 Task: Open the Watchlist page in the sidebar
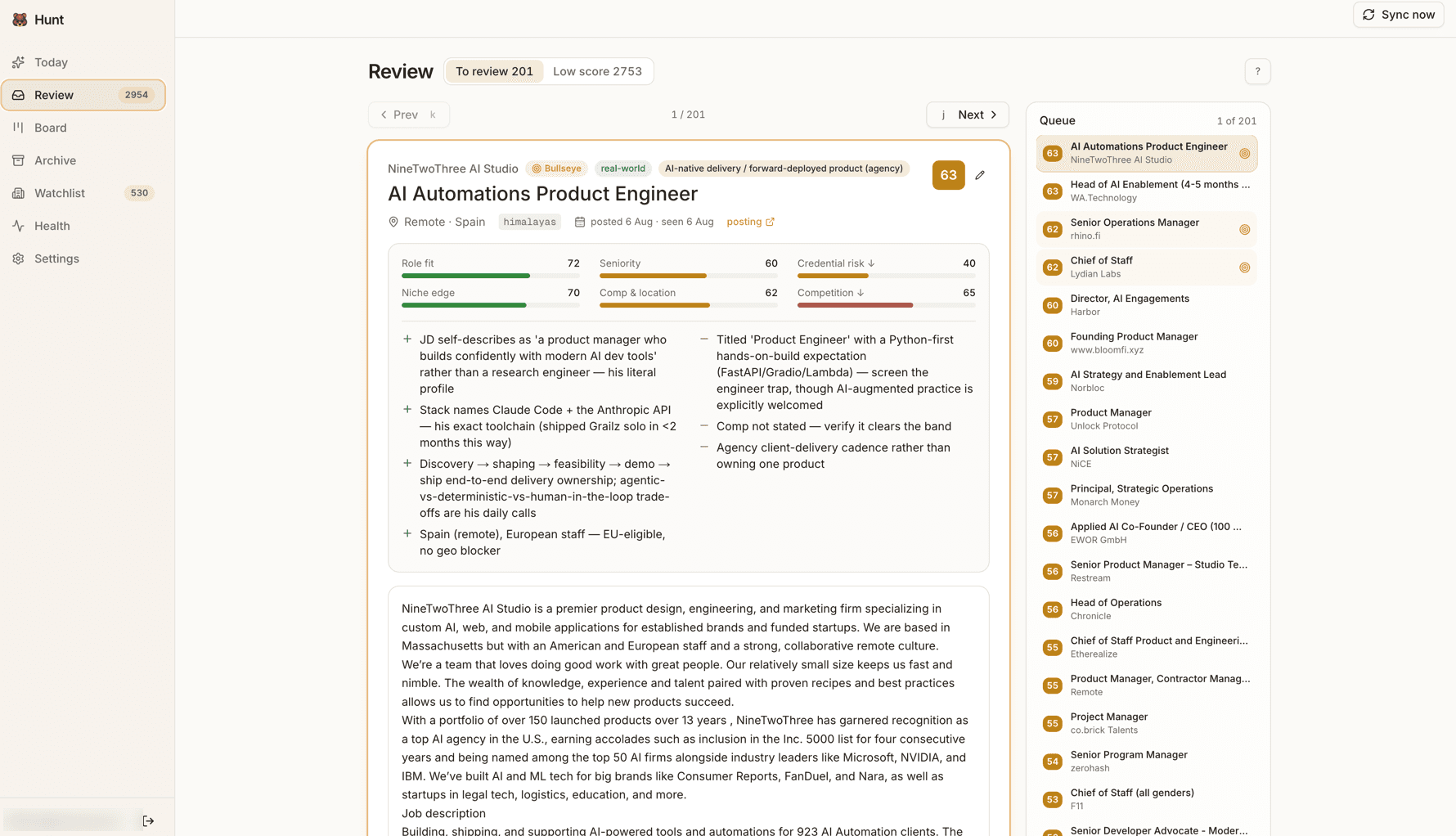click(x=83, y=193)
